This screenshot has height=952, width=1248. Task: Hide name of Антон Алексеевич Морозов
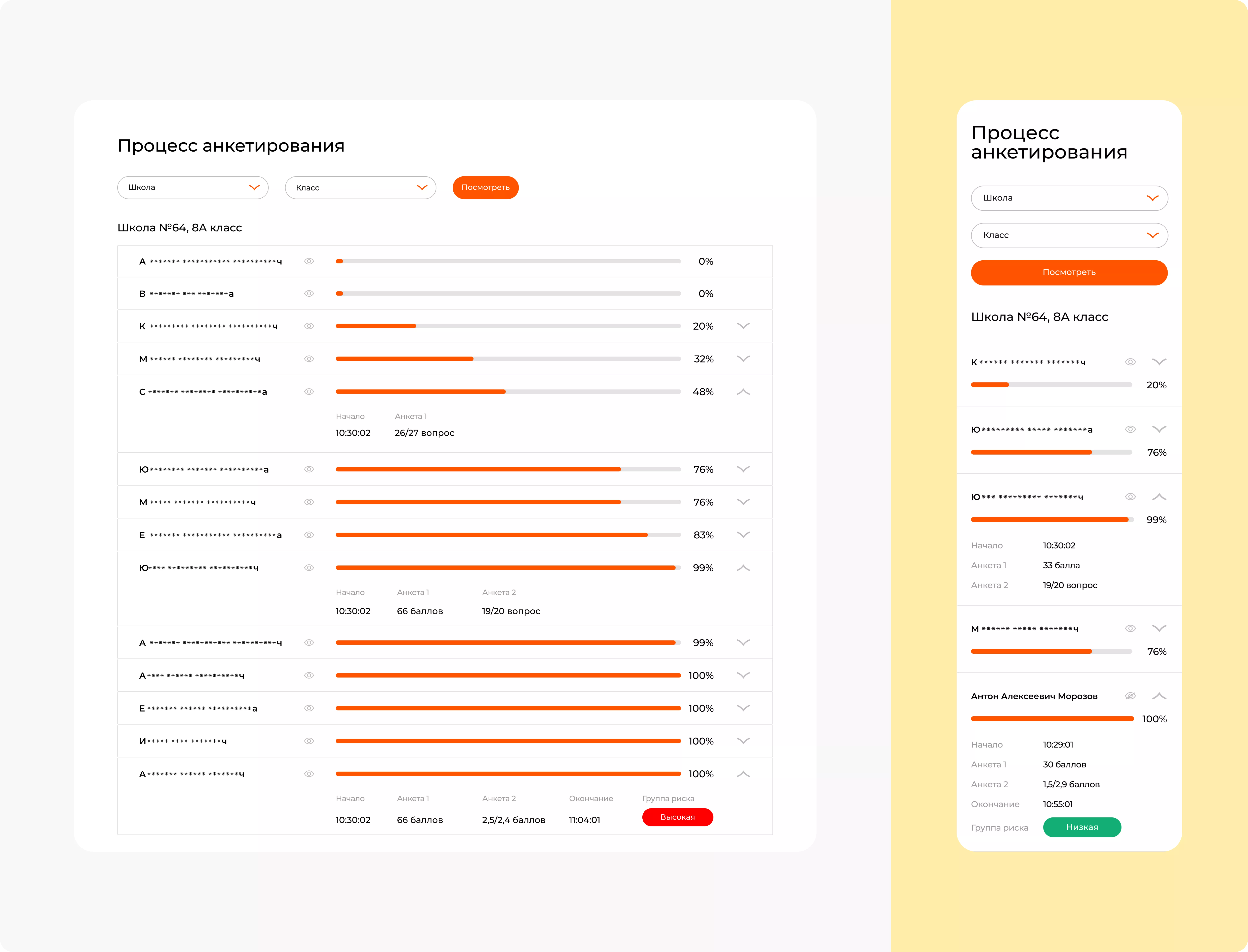1130,696
